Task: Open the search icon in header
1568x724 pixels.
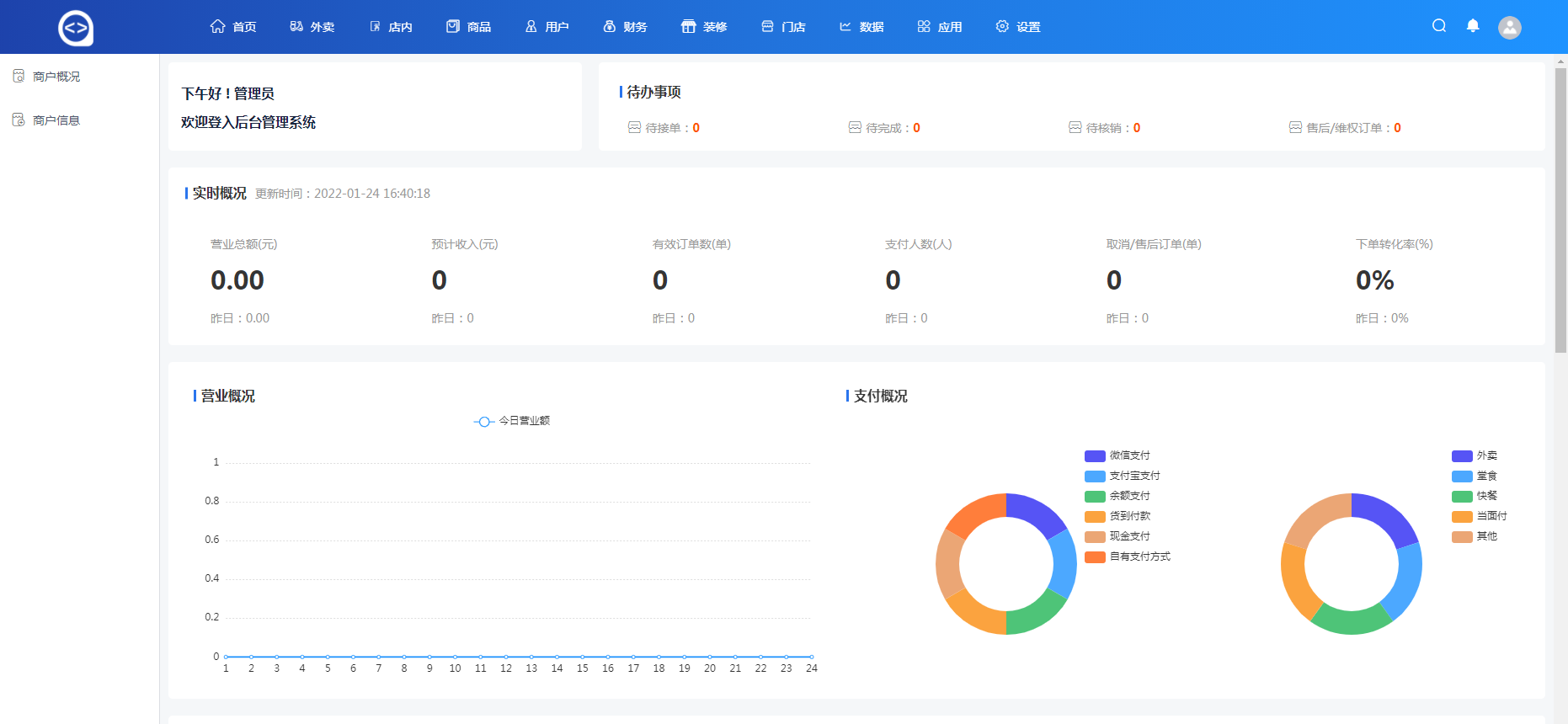Action: [1439, 26]
